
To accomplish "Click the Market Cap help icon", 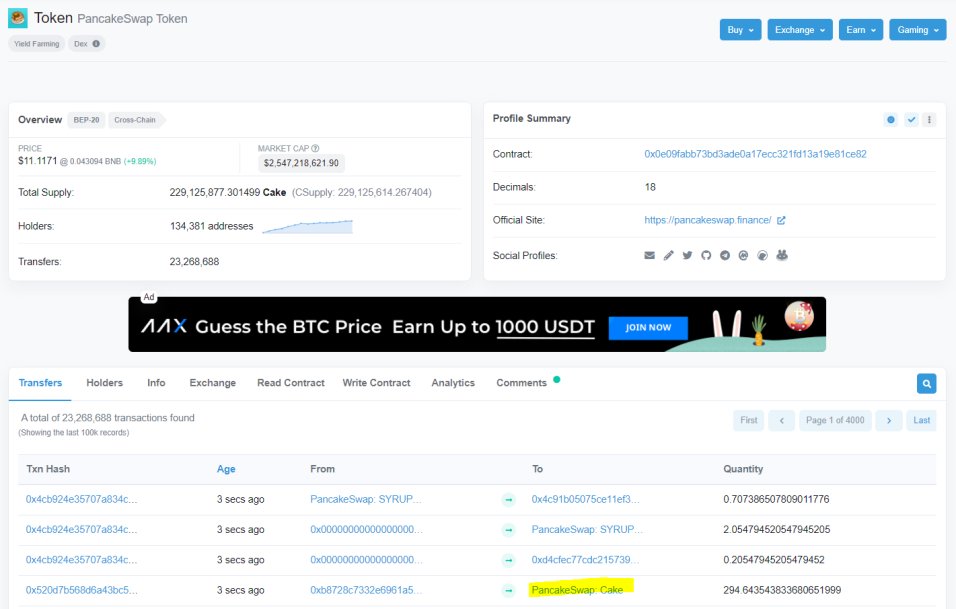I will click(315, 148).
